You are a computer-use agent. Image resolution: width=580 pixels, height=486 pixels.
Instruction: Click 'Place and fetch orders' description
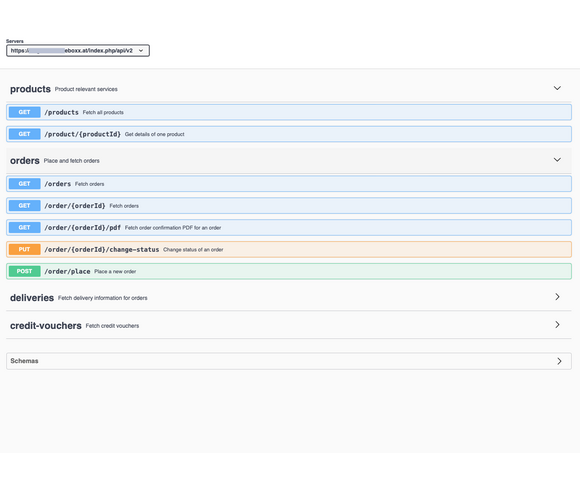(x=72, y=161)
